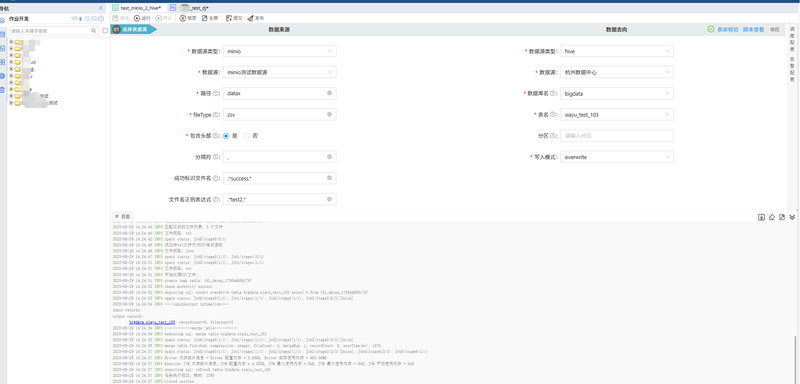
Task: Open the bigdata.xiayu_test_103 link in the log
Action: 152,322
